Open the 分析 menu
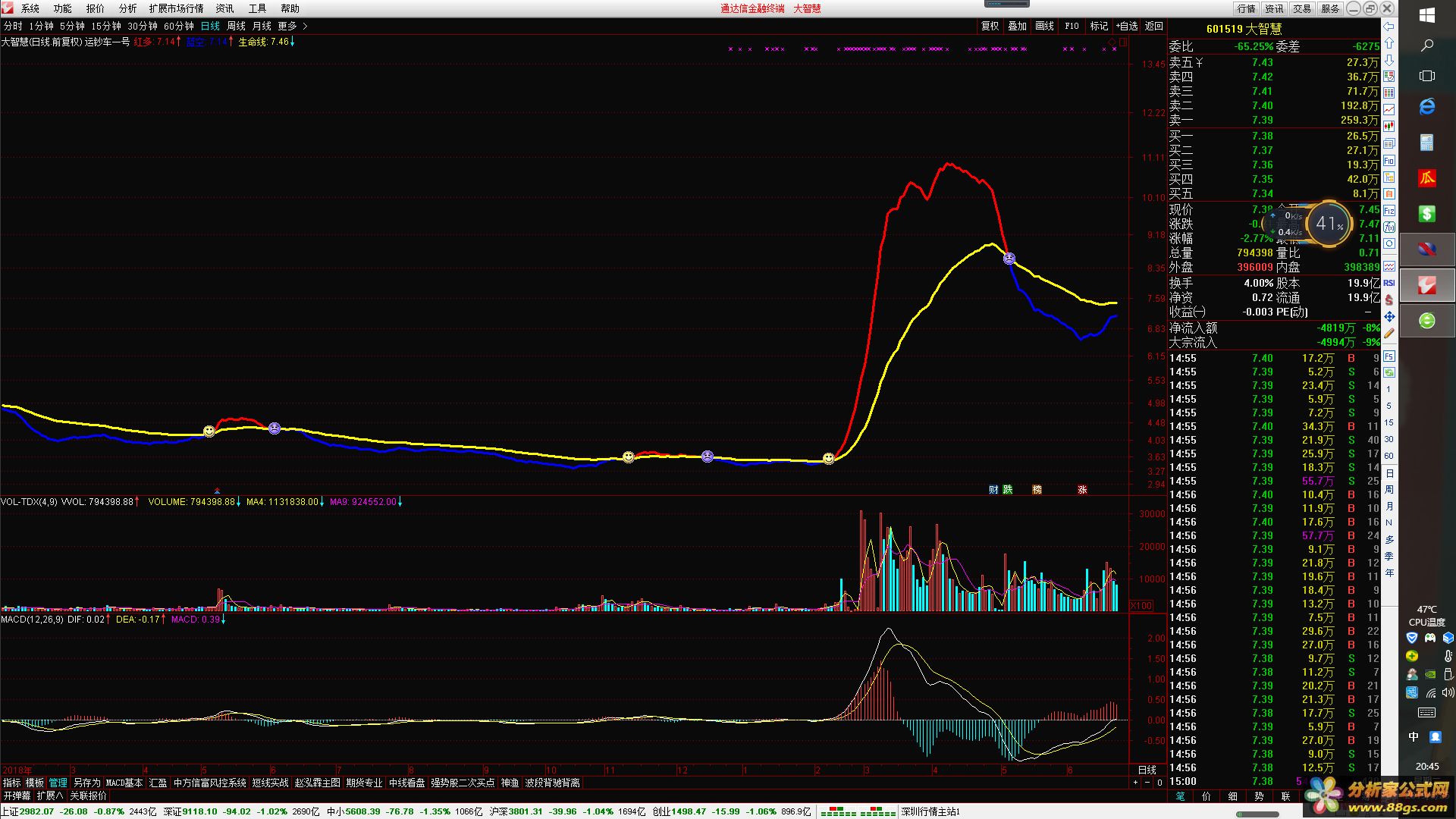The width and height of the screenshot is (1456, 819). click(x=128, y=8)
